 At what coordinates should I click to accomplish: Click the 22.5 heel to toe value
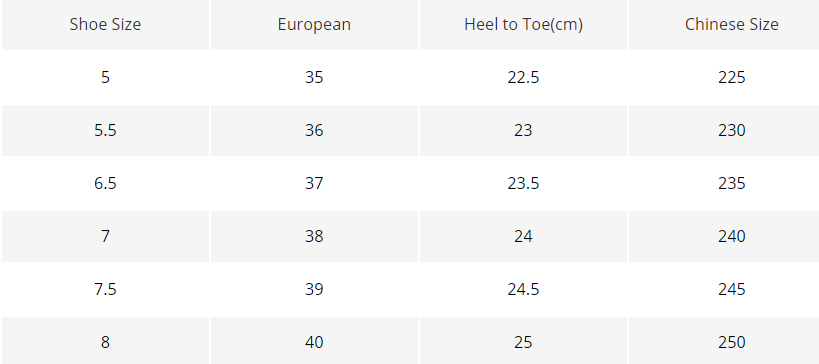click(523, 77)
